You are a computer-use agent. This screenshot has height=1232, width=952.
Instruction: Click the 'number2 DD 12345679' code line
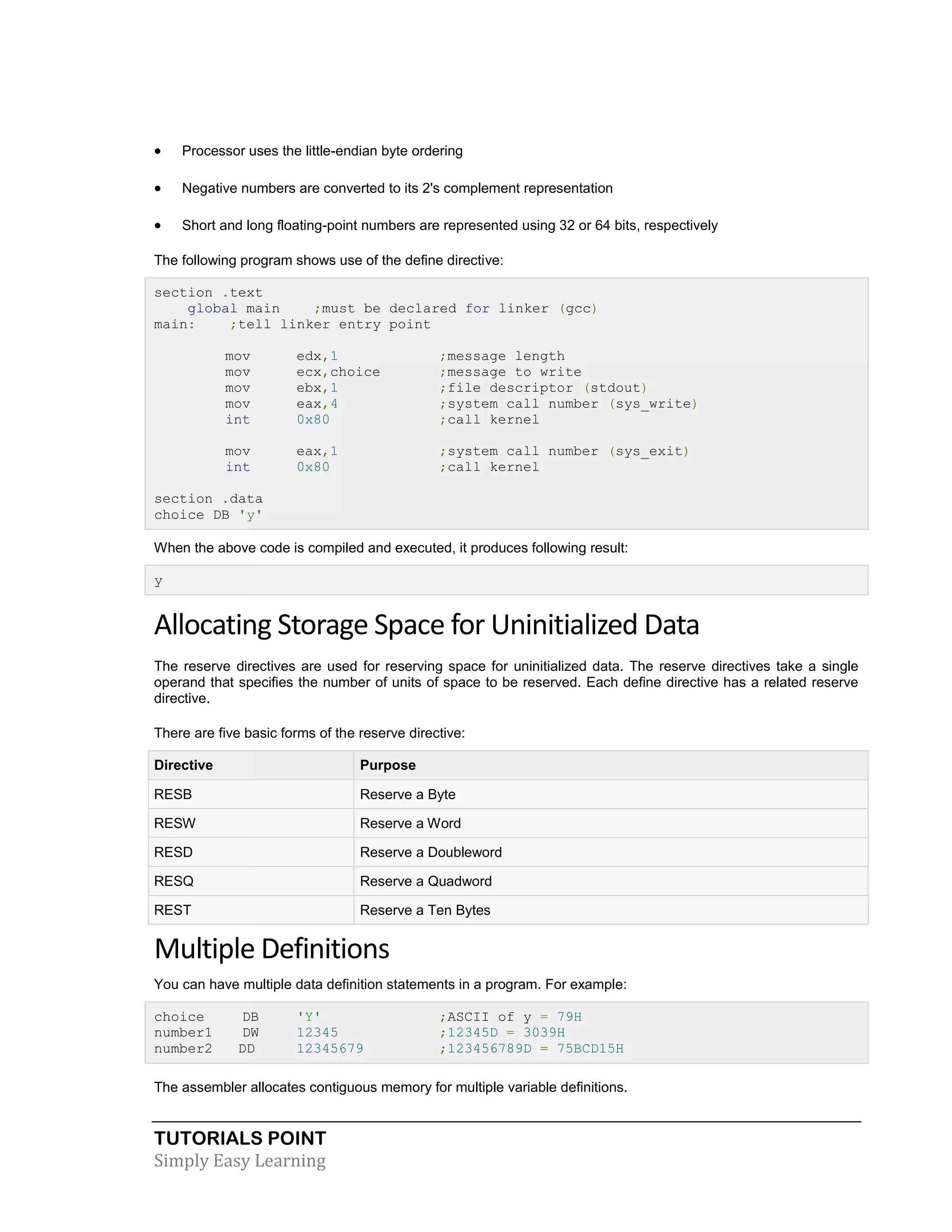[x=258, y=1049]
